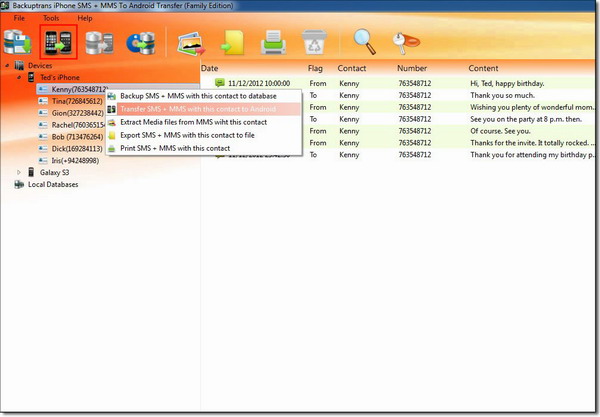This screenshot has width=600, height=417.
Task: Select Bob (713476264) contact in tree
Action: [77, 137]
